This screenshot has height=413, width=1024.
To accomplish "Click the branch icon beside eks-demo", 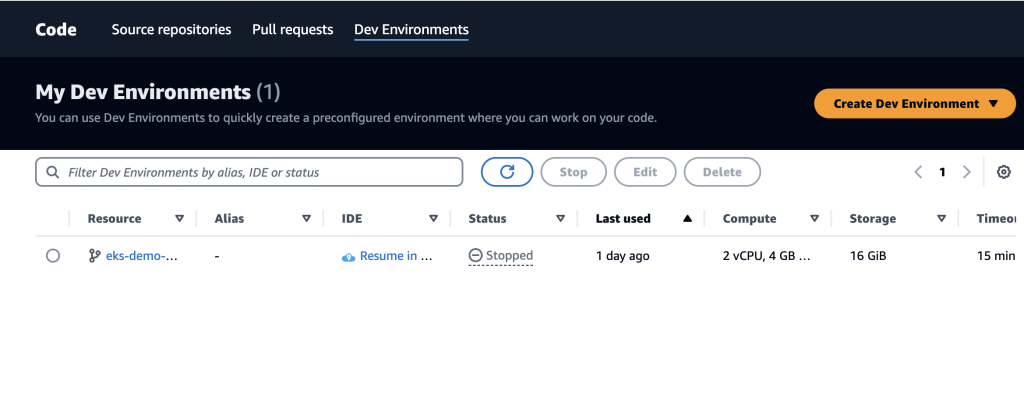I will 95,256.
